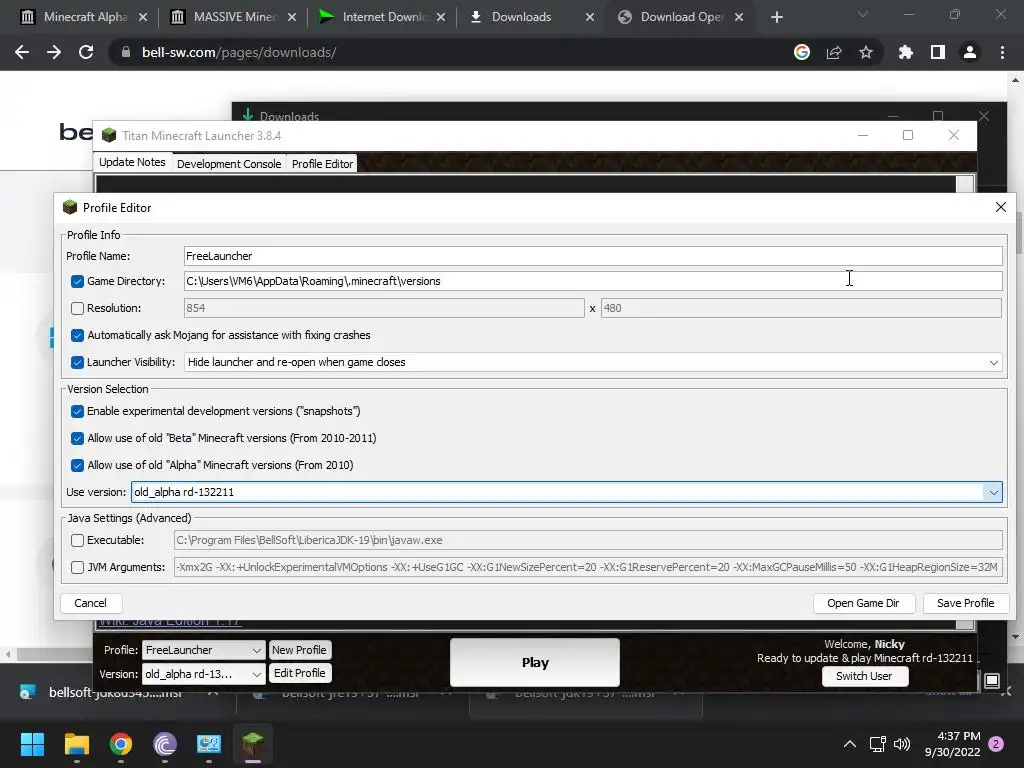Open Windows Start menu

[32, 744]
